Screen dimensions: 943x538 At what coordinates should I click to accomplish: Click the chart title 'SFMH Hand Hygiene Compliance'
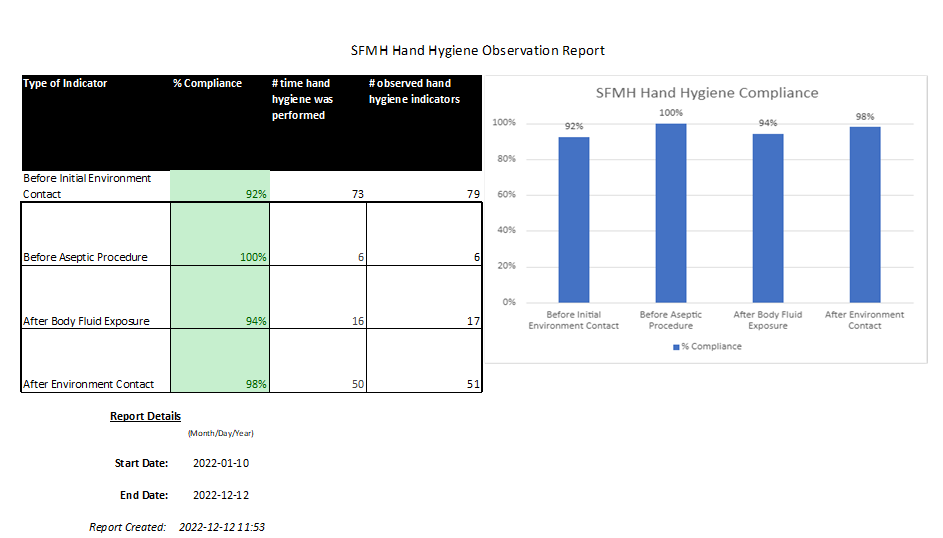707,93
